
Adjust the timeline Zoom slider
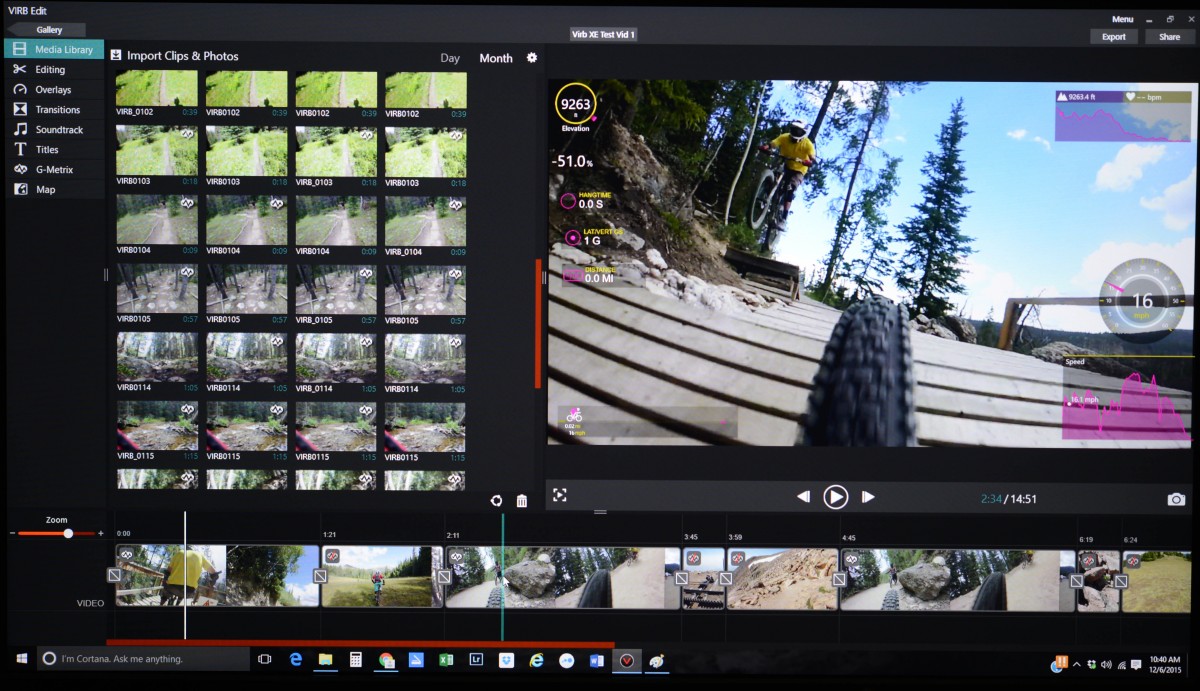67,533
